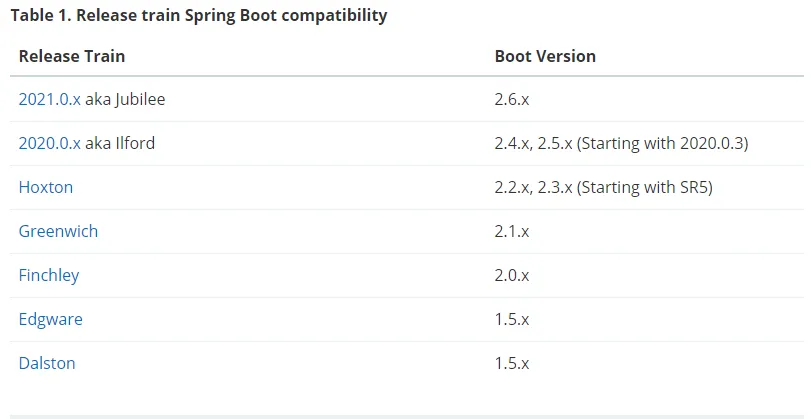This screenshot has width=811, height=419.
Task: Open the 2020.0.x release train link
Action: point(50,143)
